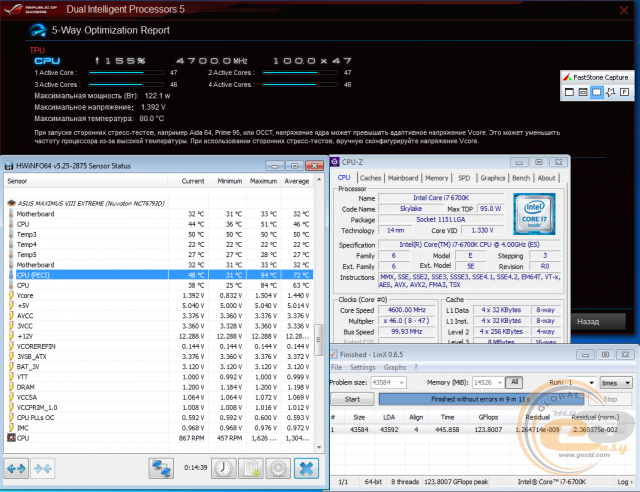Open Memory (MiB) dropdown in LinX
This screenshot has height=492, width=640.
(x=487, y=383)
